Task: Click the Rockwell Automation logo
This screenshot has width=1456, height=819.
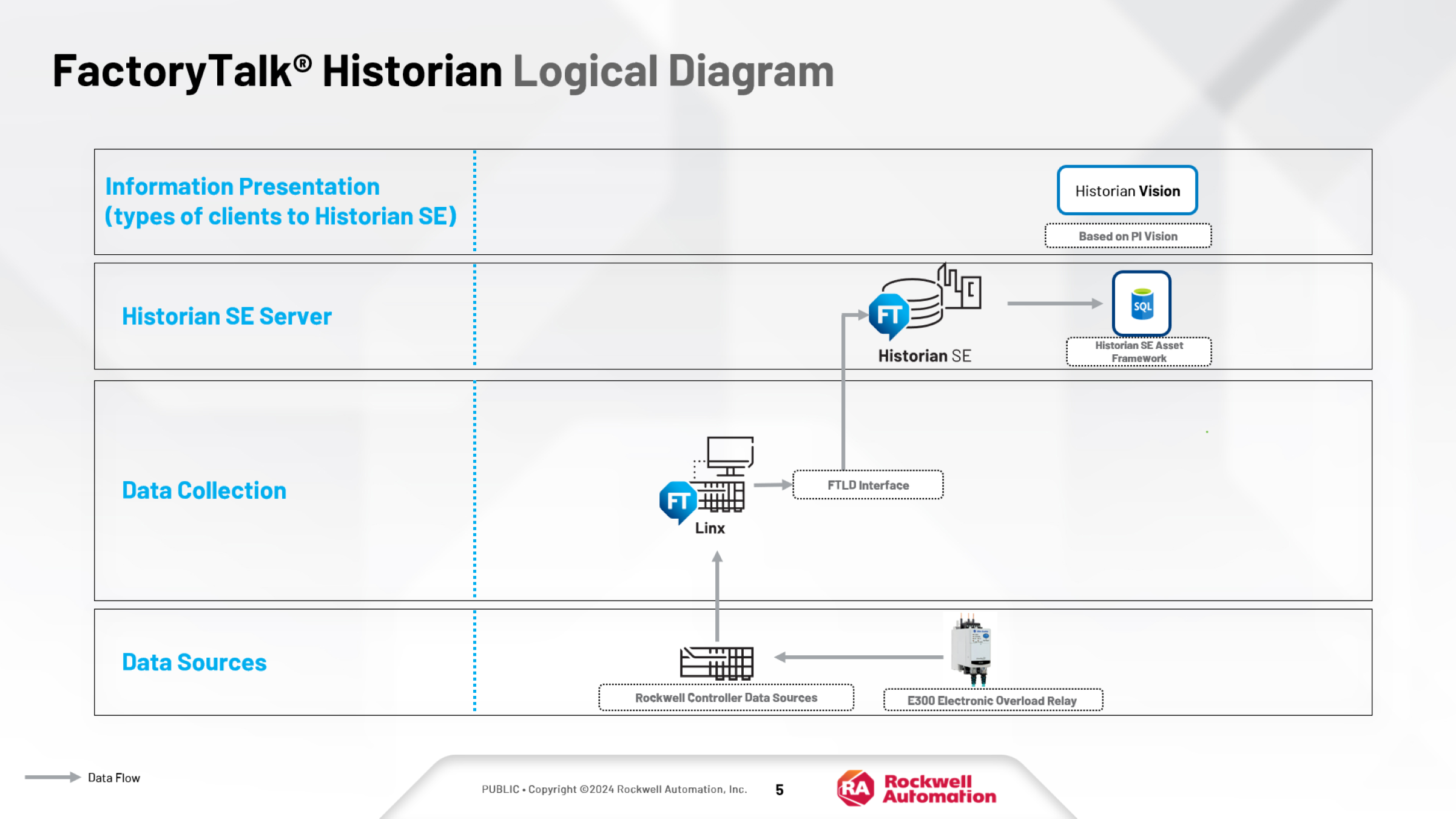Action: click(x=916, y=788)
